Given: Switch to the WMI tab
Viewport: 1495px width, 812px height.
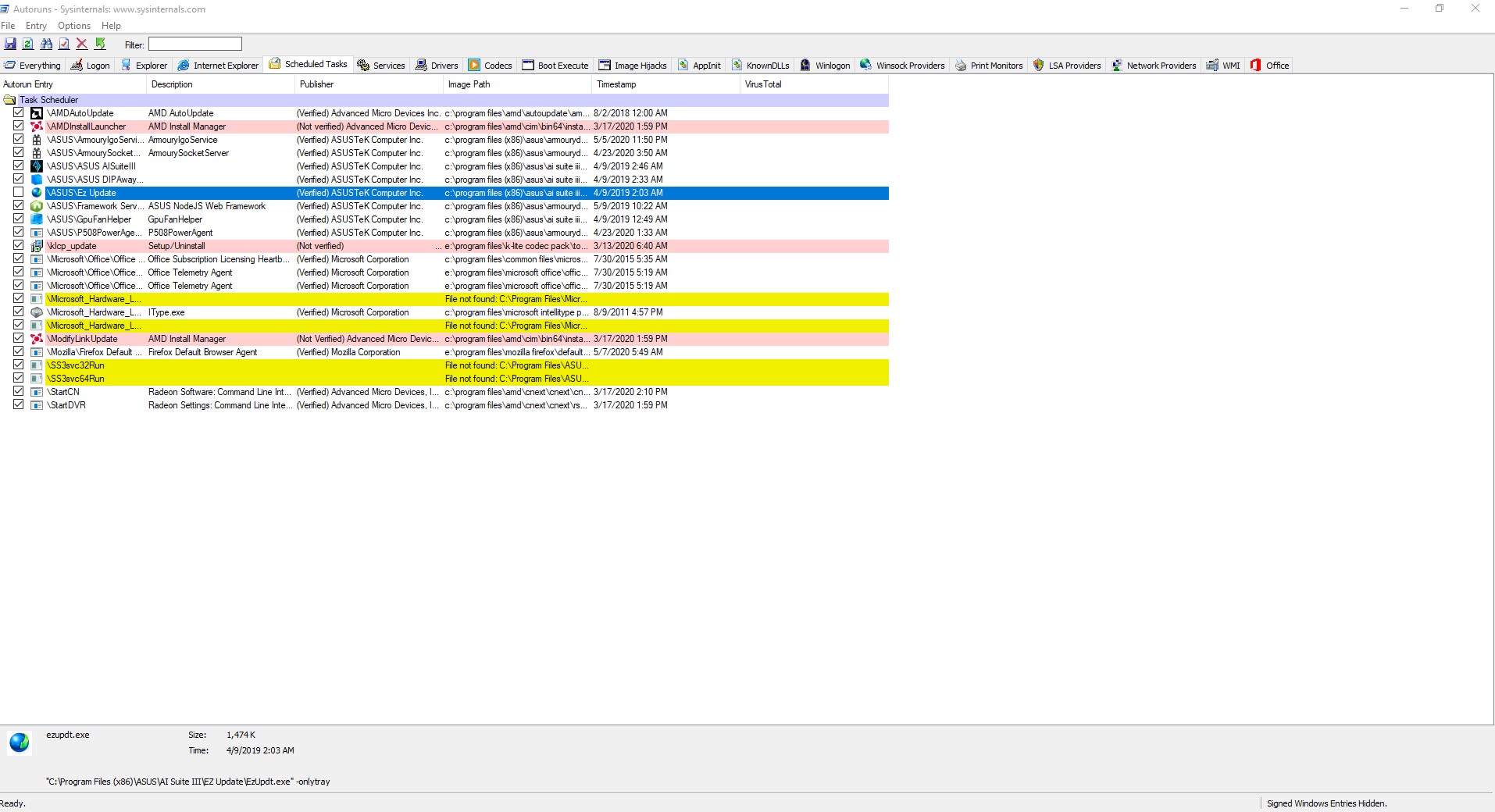Looking at the screenshot, I should [x=1223, y=66].
